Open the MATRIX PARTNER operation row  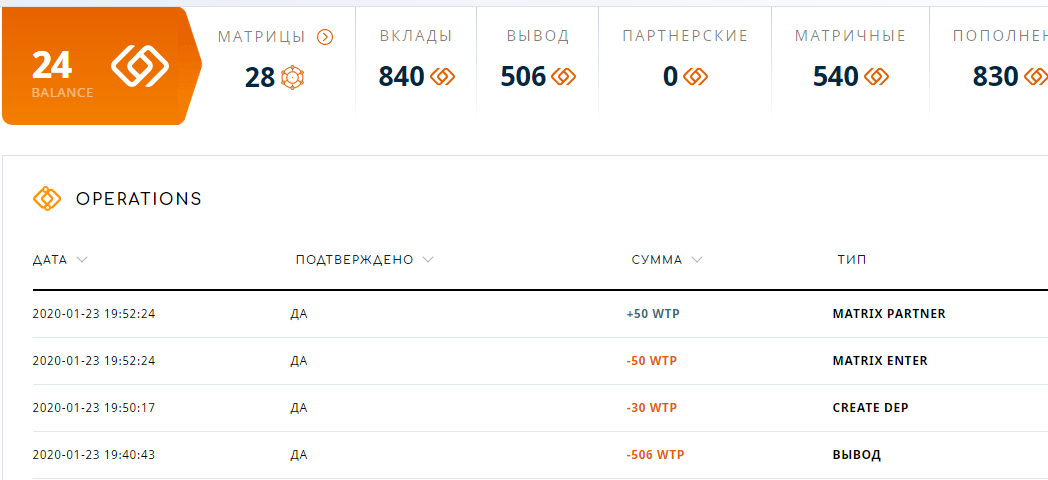[x=540, y=314]
